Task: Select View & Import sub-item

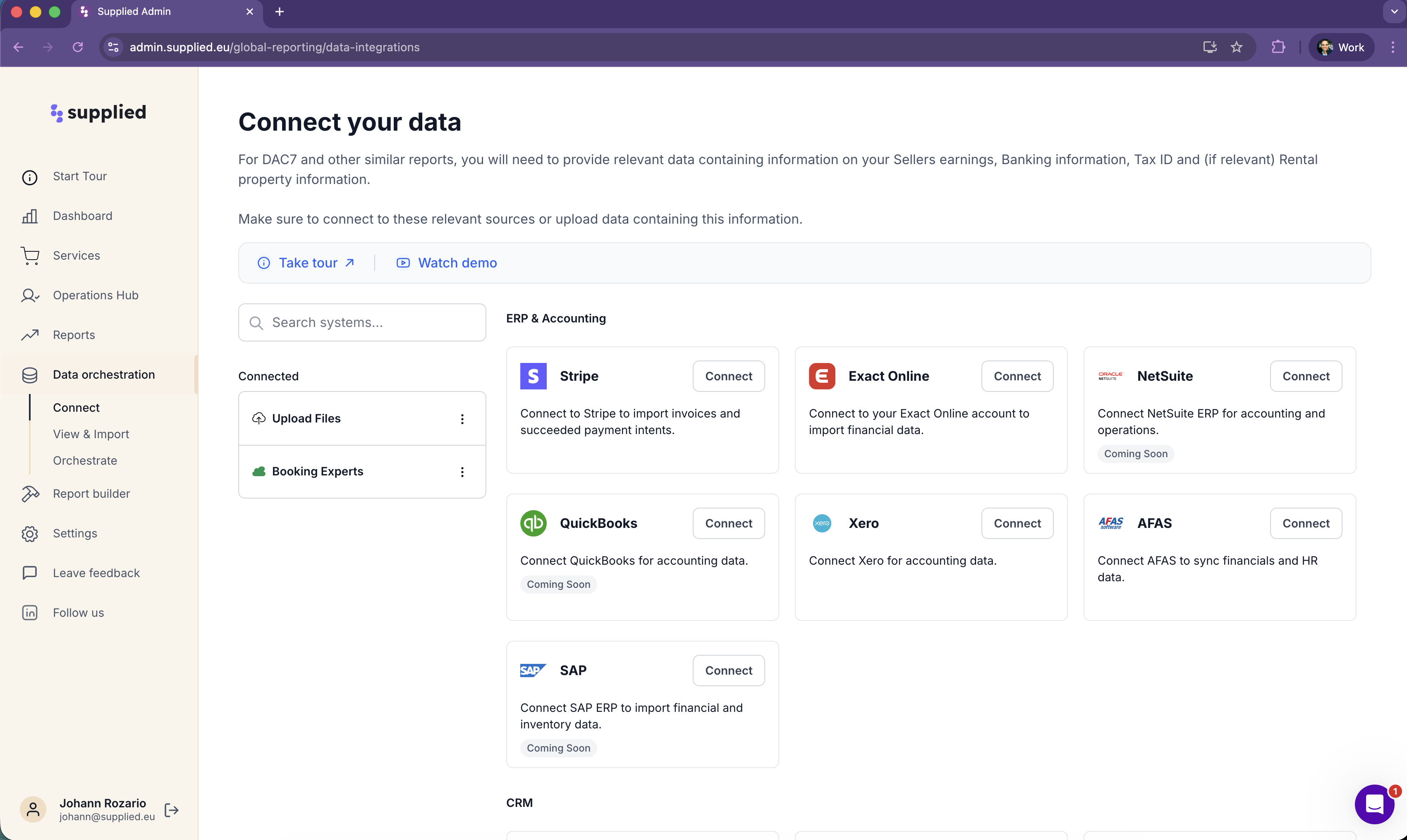Action: (91, 434)
